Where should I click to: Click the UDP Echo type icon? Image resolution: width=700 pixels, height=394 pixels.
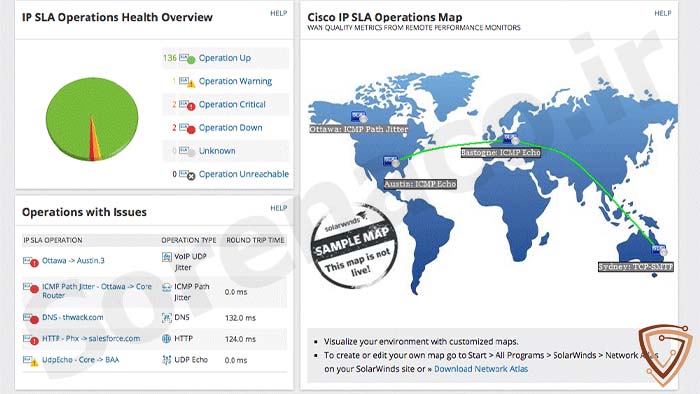click(x=167, y=360)
